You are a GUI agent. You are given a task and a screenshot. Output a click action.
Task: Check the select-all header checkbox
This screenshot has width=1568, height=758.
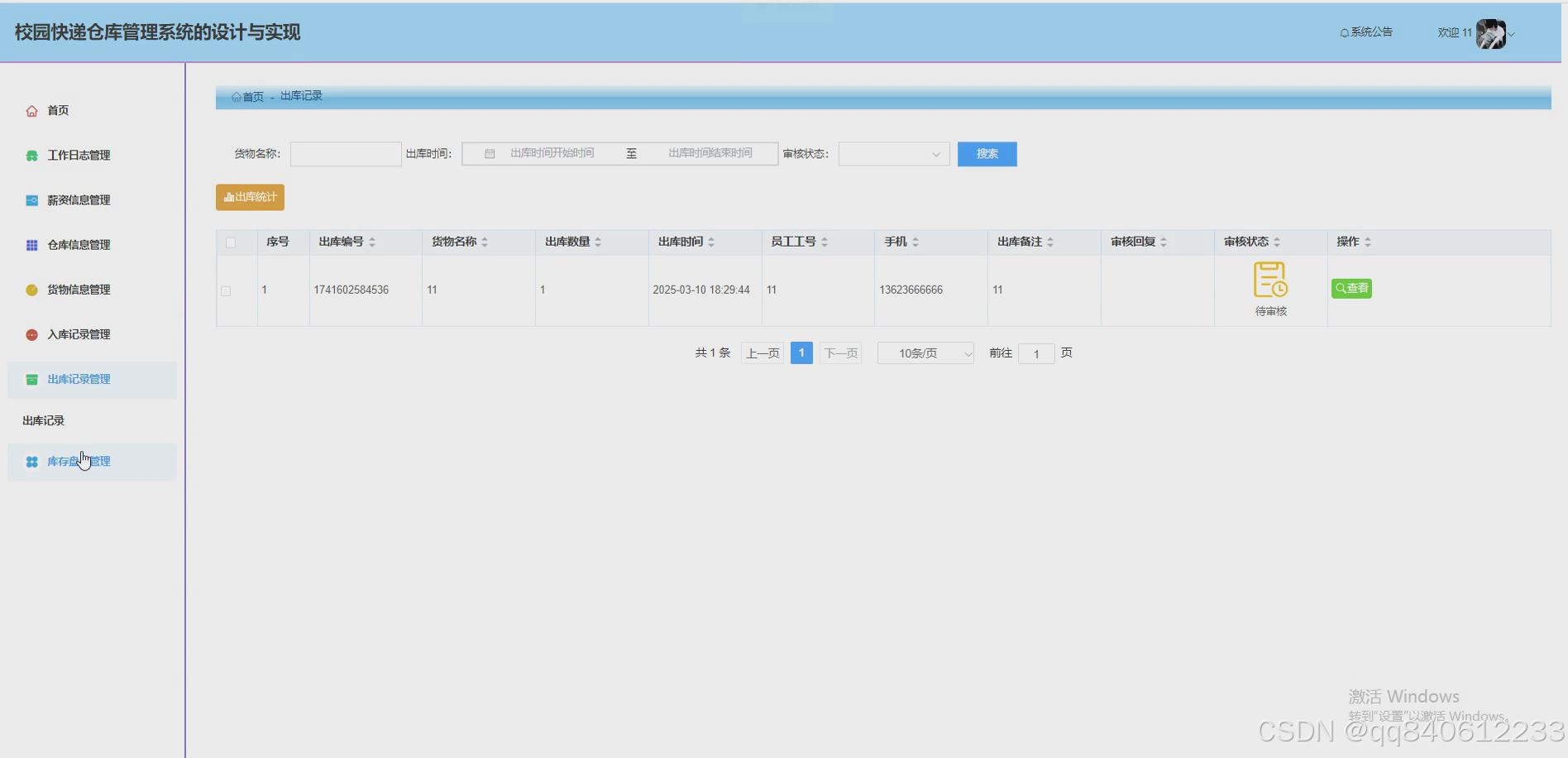[231, 242]
